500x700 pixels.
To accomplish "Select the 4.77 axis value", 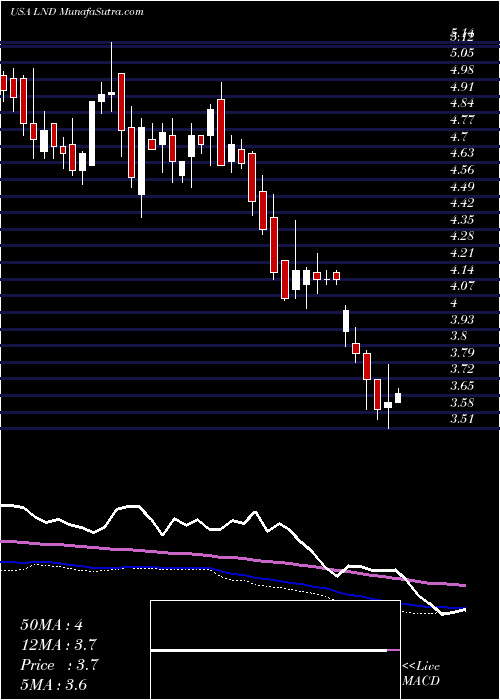I will click(462, 120).
